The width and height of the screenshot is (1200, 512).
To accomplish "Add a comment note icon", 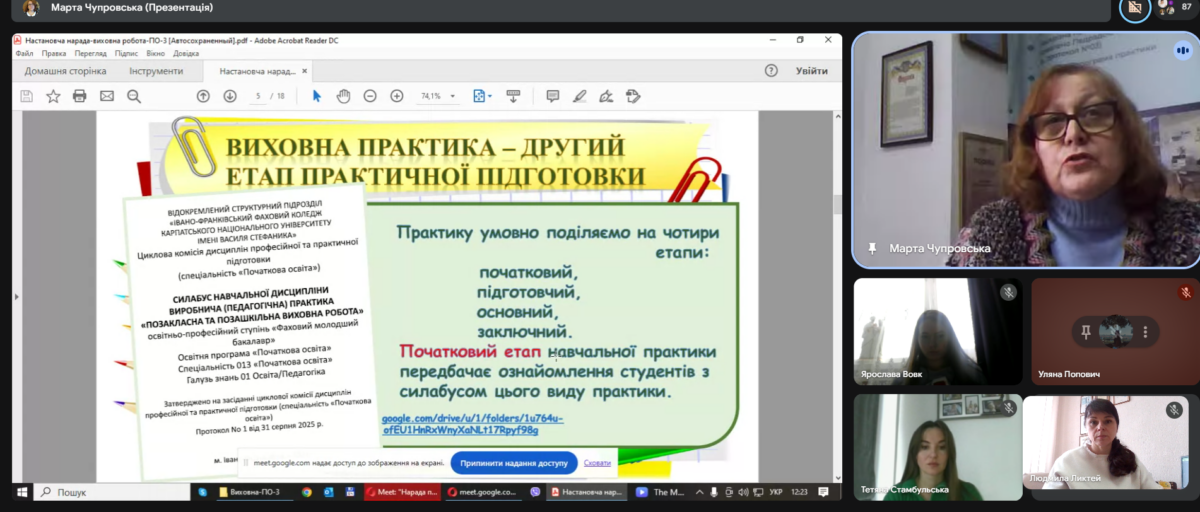I will 552,96.
